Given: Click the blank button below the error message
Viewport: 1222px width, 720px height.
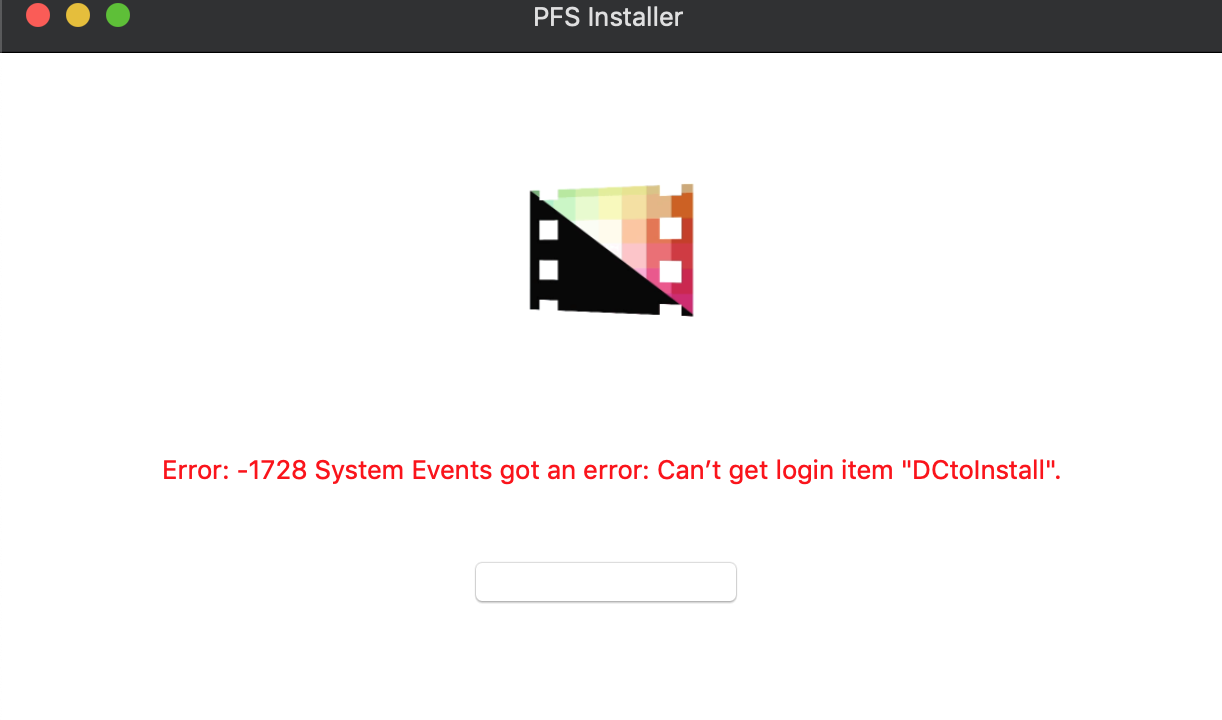Looking at the screenshot, I should click(x=606, y=582).
